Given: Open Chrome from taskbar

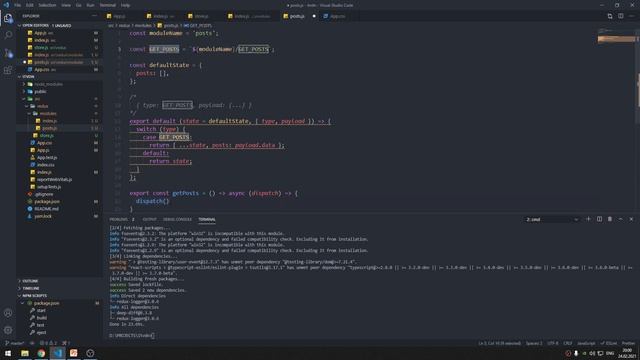Looking at the screenshot, I should (x=41, y=353).
